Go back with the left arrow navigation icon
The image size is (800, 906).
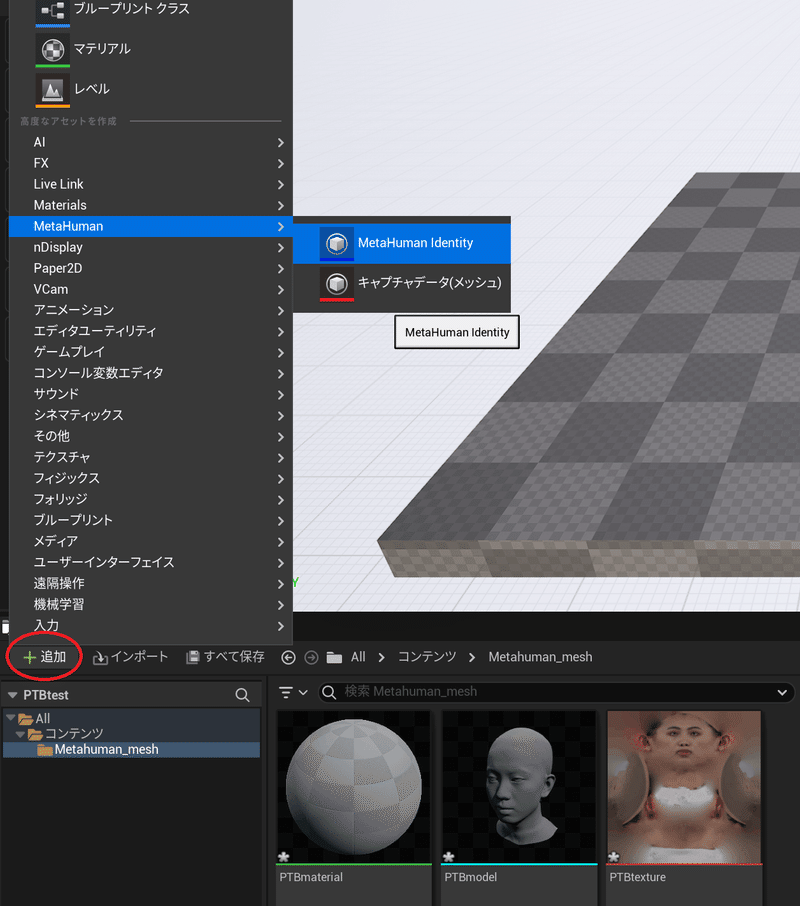[288, 658]
